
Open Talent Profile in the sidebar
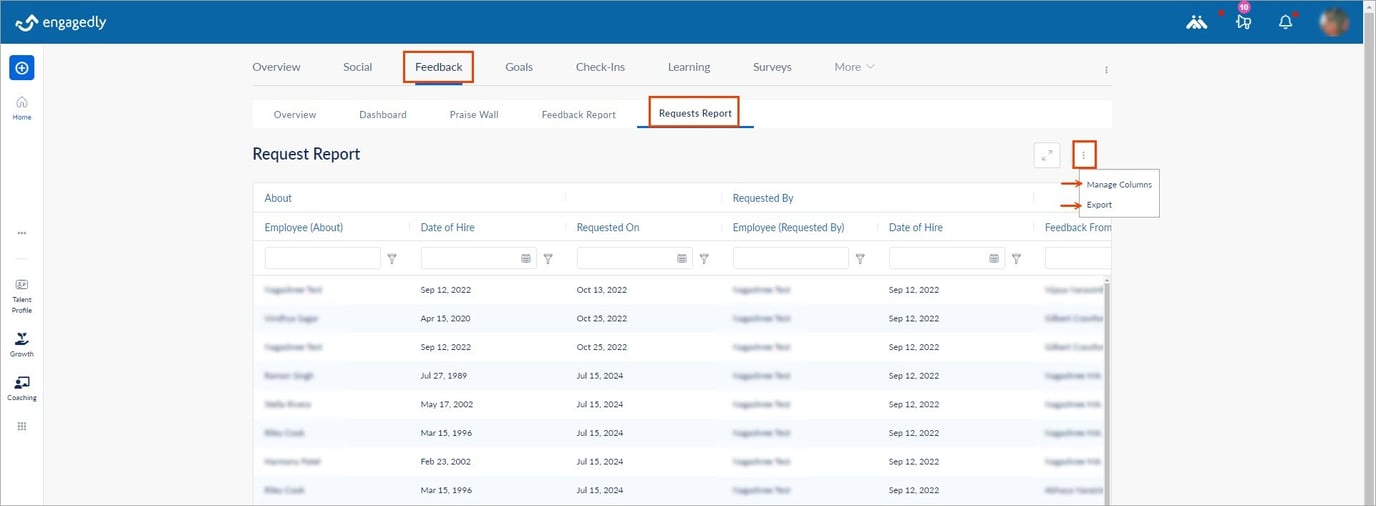(x=22, y=296)
